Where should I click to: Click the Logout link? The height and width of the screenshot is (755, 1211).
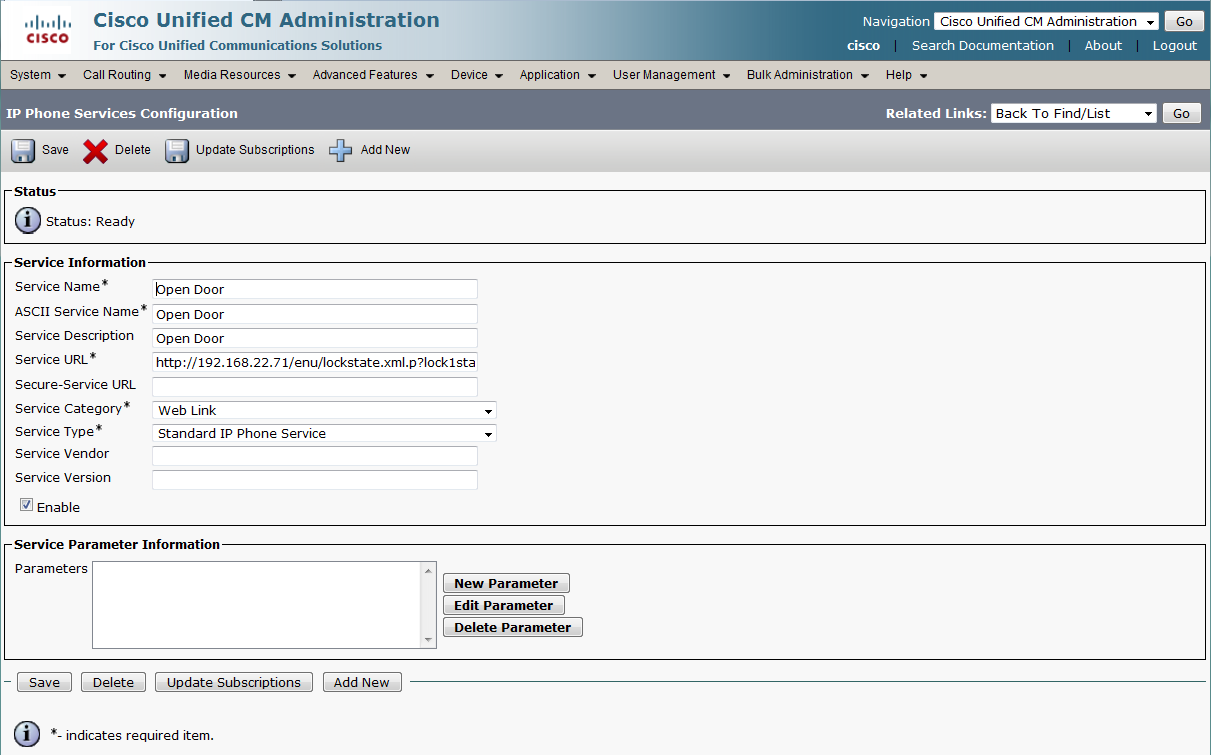[x=1174, y=46]
